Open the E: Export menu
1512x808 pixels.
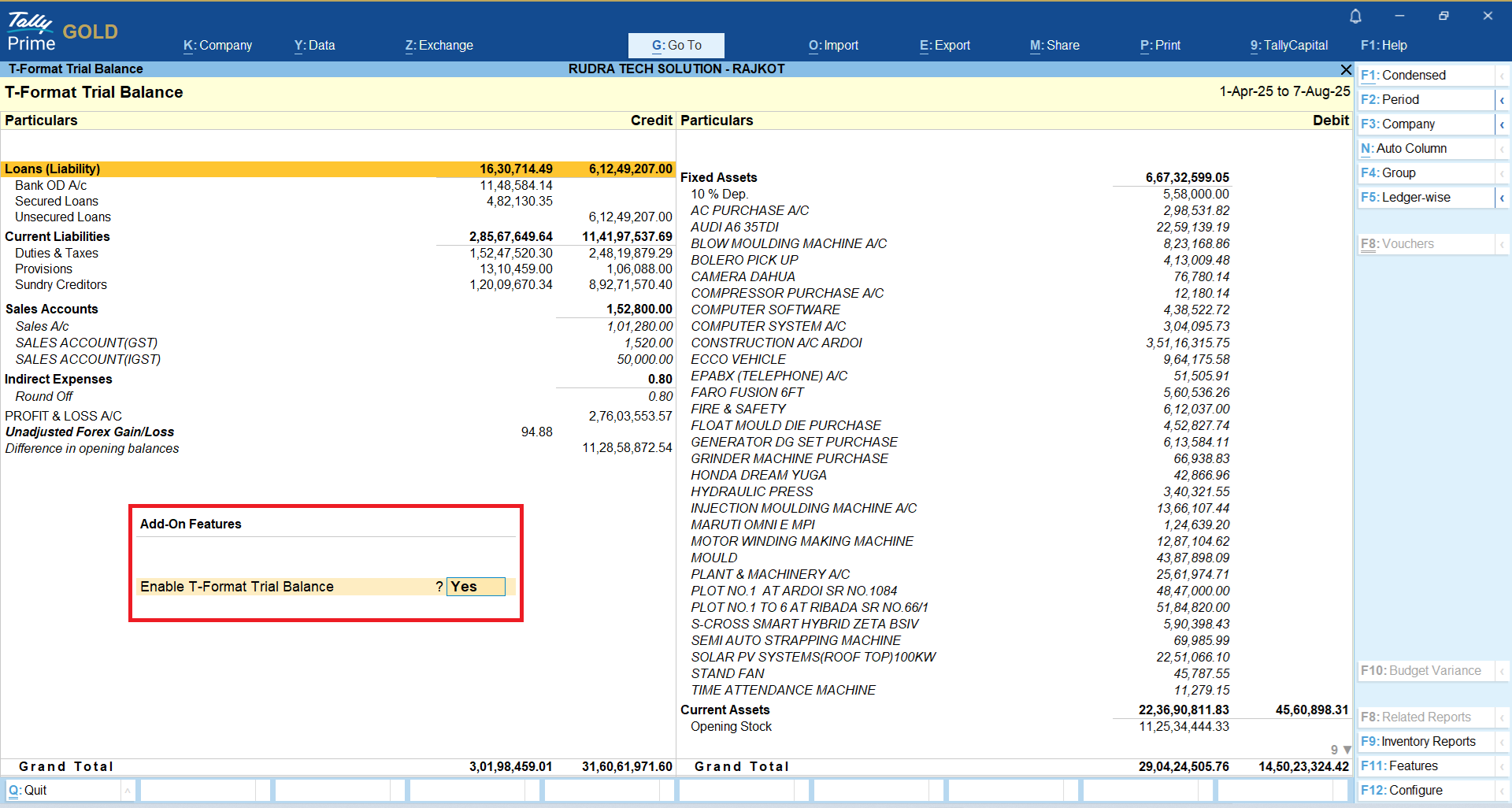coord(944,46)
